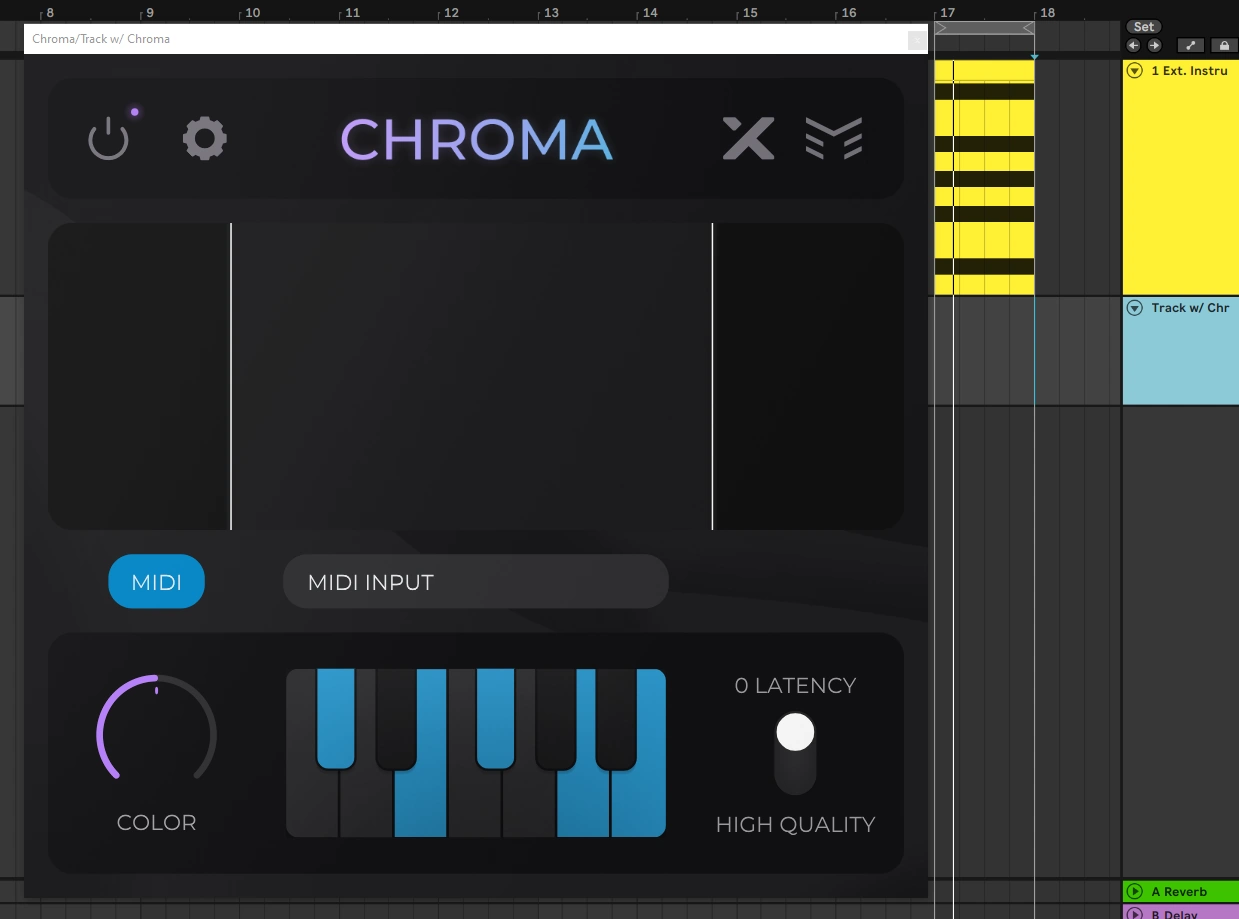
Task: Toggle the blue F# black piano key
Action: pyautogui.click(x=495, y=719)
